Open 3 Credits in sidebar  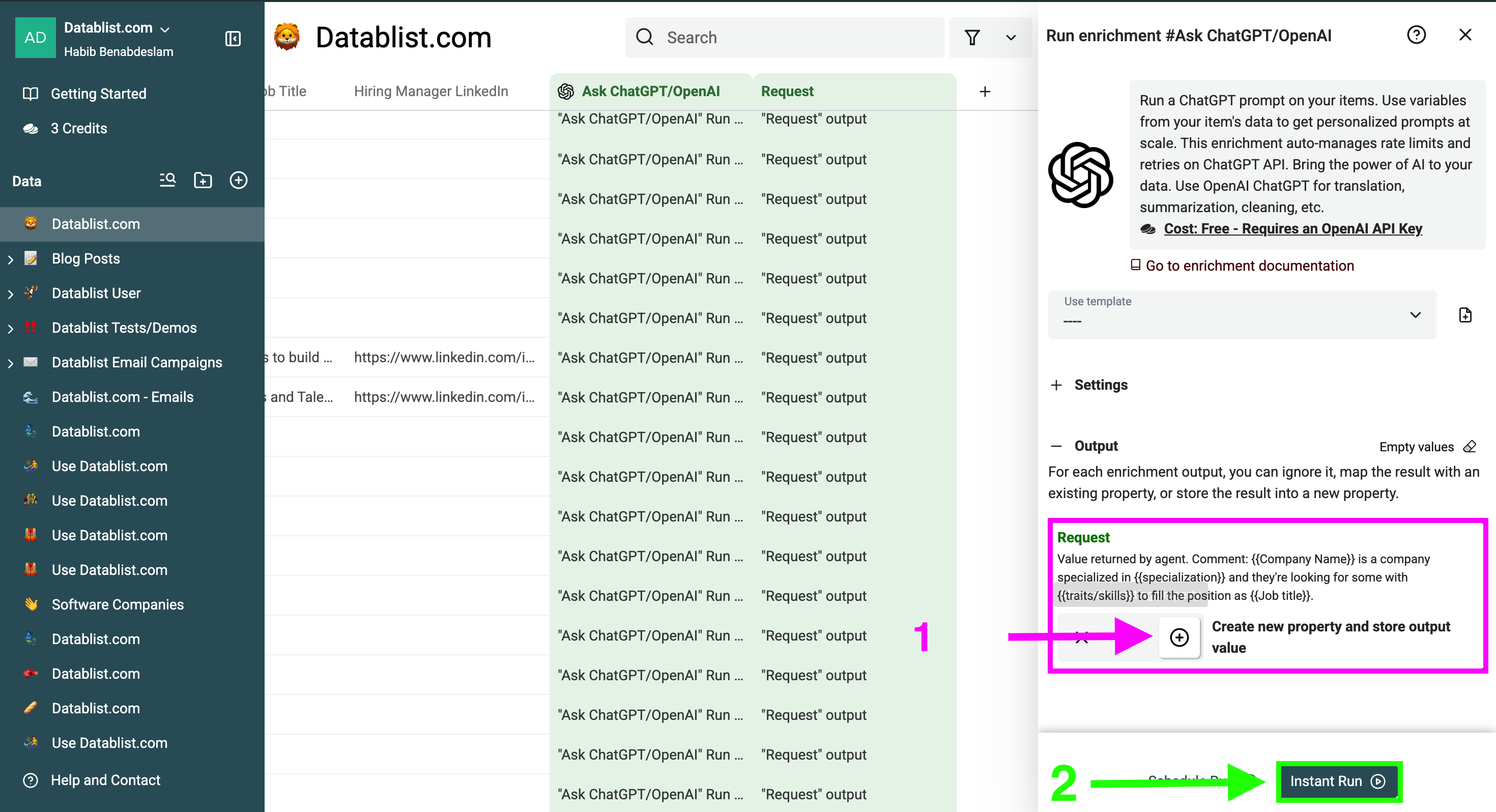point(79,128)
